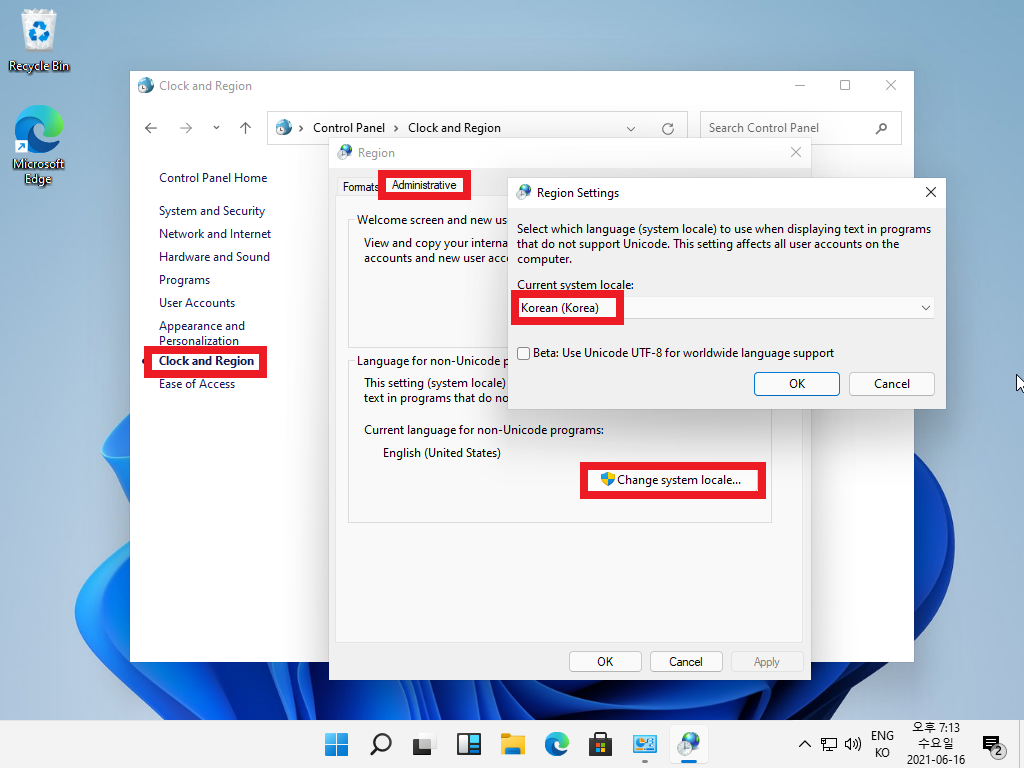Open Task View from taskbar
Image resolution: width=1024 pixels, height=768 pixels.
pos(424,744)
